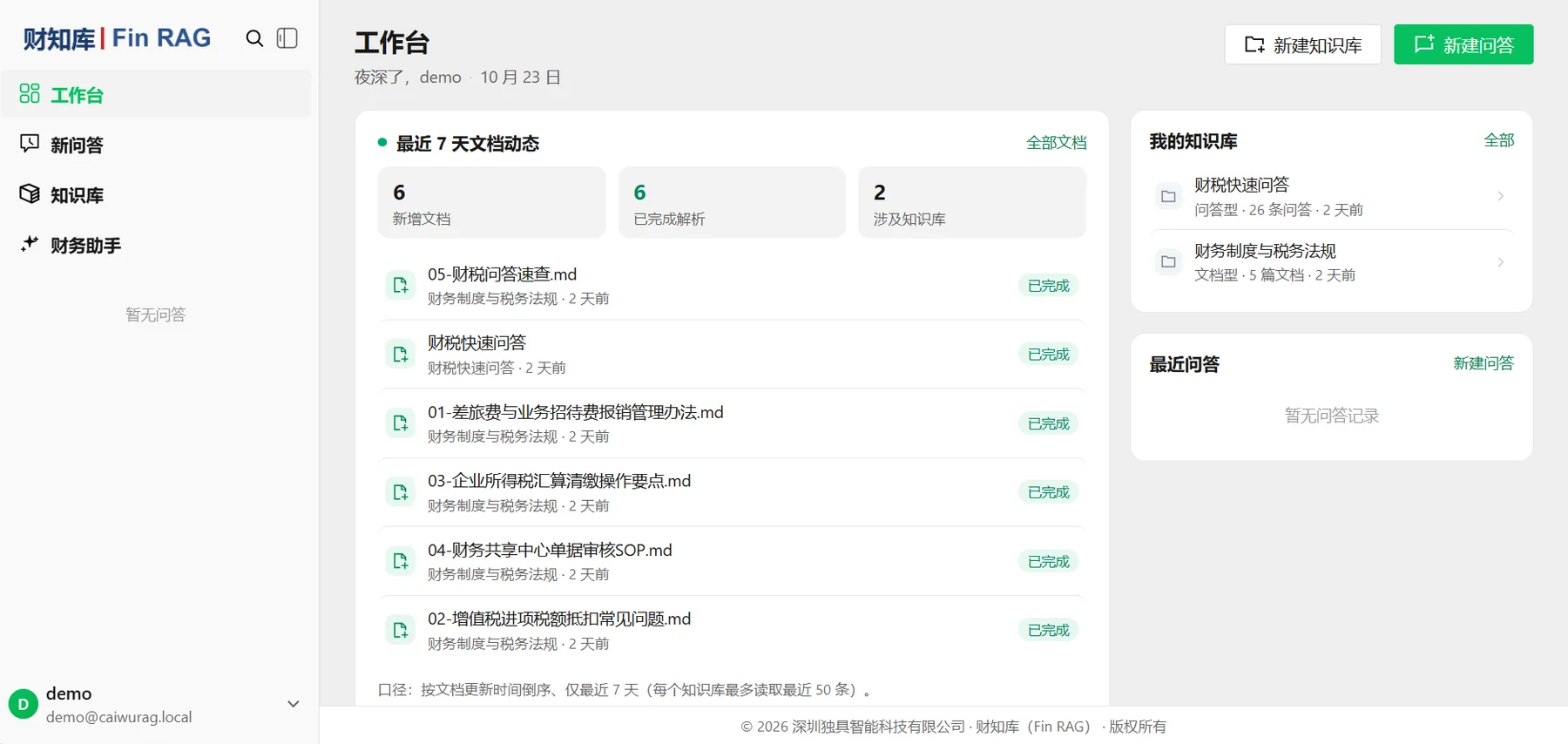Screen dimensions: 1568x744
Task: Click the 已完成解析 stat card
Action: [732, 202]
